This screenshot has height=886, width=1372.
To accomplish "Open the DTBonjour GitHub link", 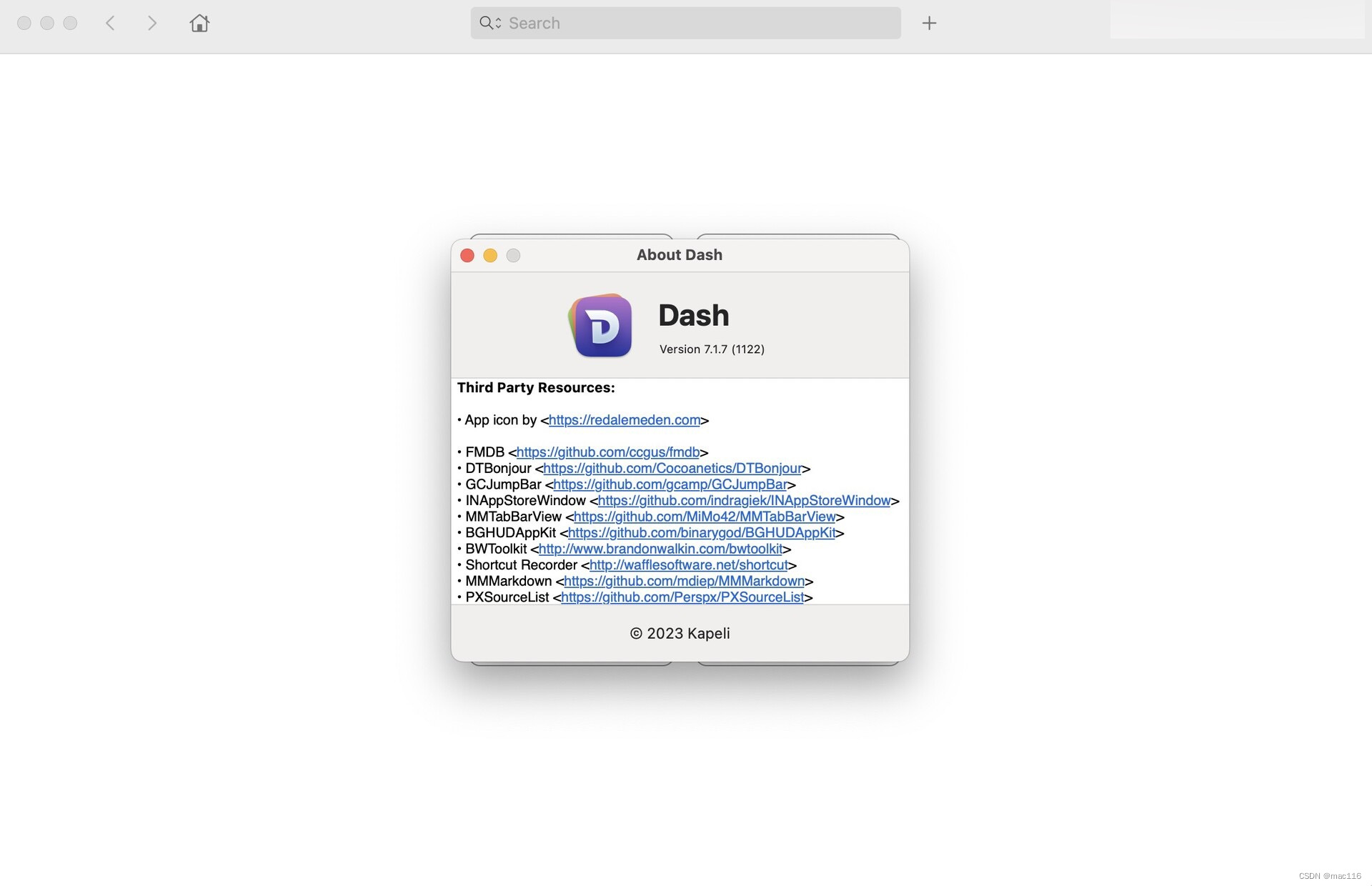I will (x=672, y=469).
